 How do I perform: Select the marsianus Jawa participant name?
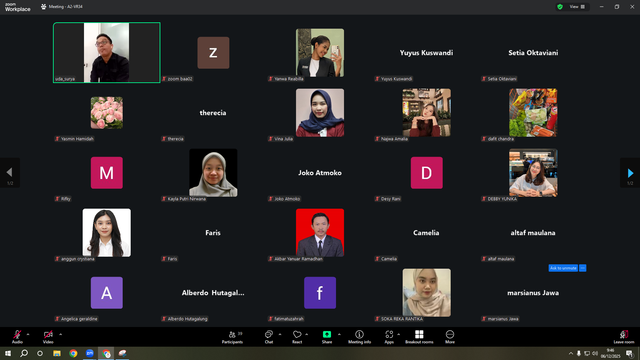coord(533,293)
